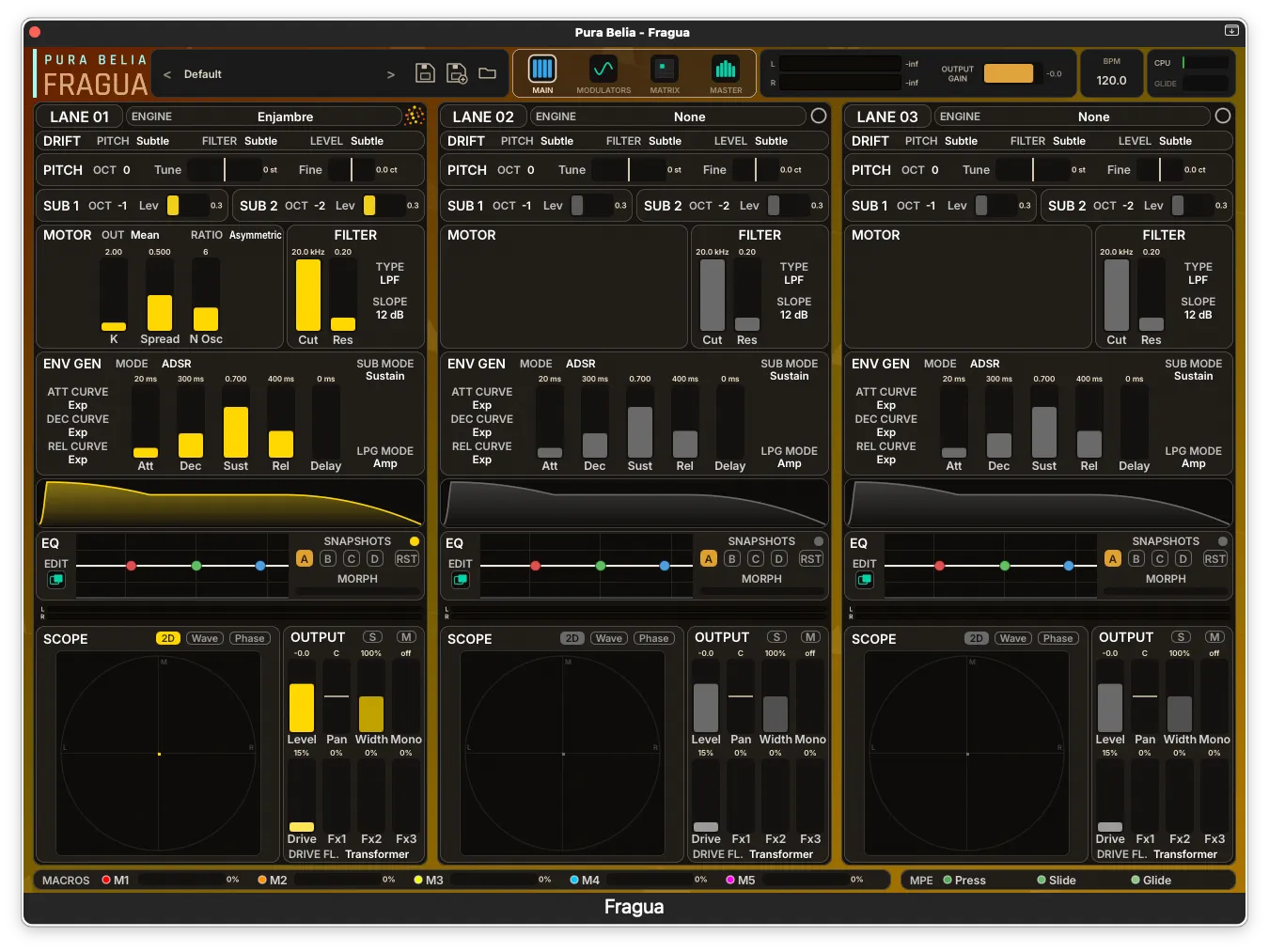Select next preset with right arrow

[391, 74]
